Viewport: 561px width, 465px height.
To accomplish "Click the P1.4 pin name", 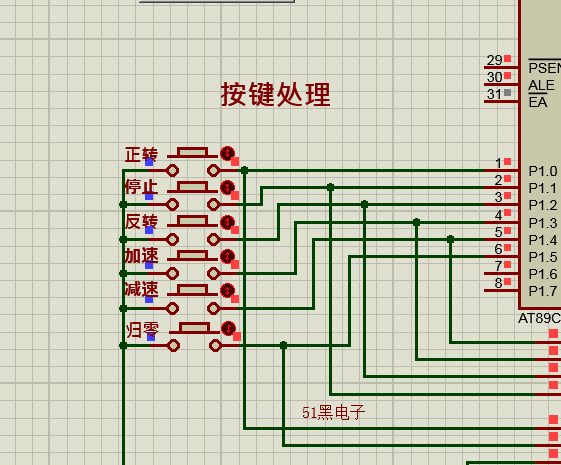I will click(x=543, y=240).
